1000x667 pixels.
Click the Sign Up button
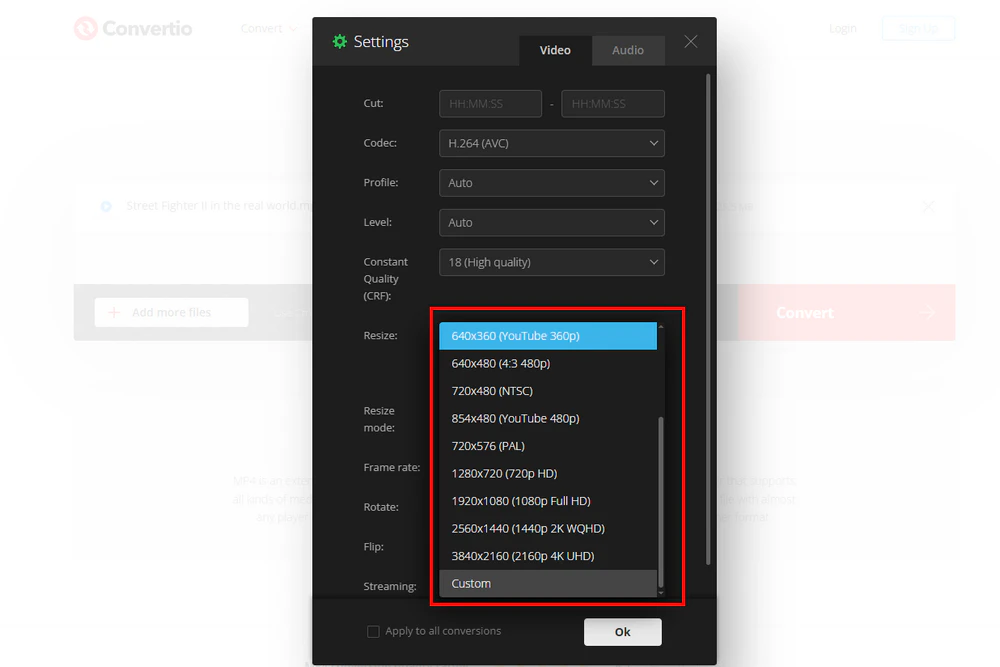[x=918, y=28]
